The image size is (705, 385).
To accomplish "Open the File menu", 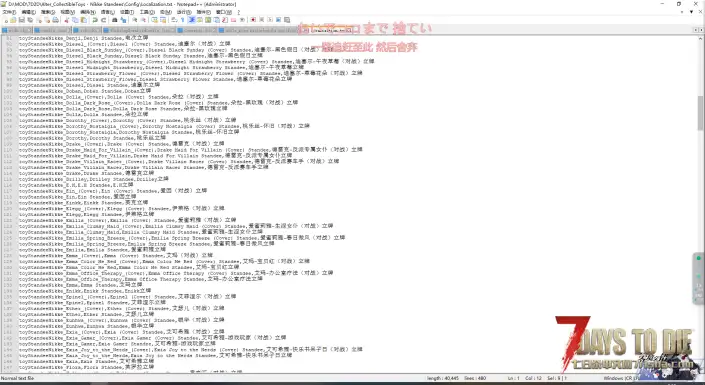I will click(x=9, y=12).
